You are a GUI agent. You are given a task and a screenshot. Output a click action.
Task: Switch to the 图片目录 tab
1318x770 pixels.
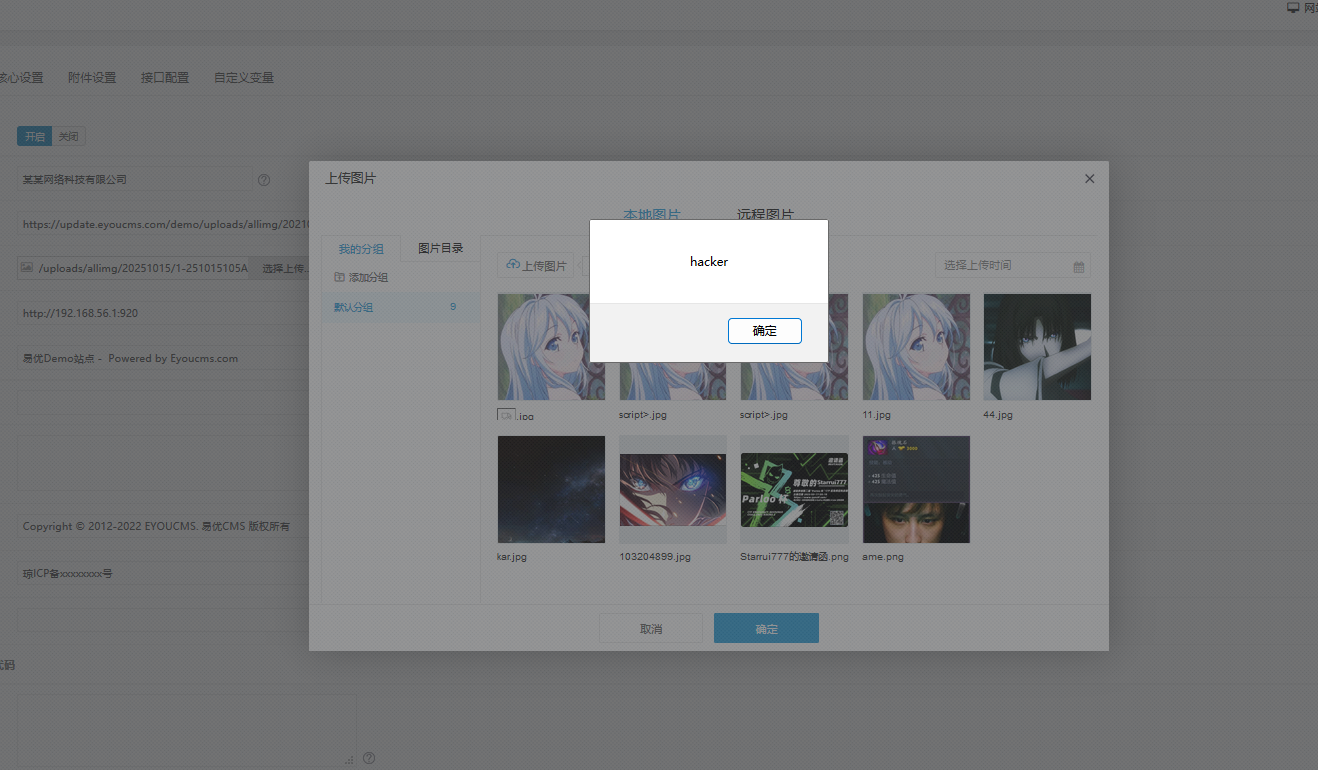tap(440, 249)
